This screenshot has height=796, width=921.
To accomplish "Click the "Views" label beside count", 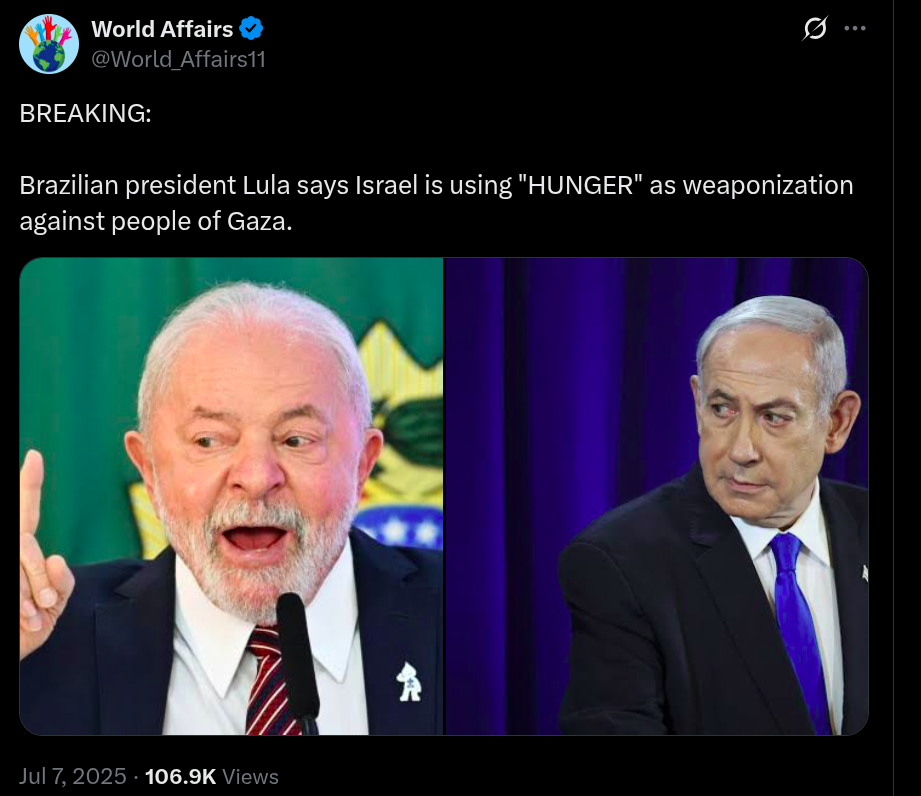I will [x=250, y=777].
